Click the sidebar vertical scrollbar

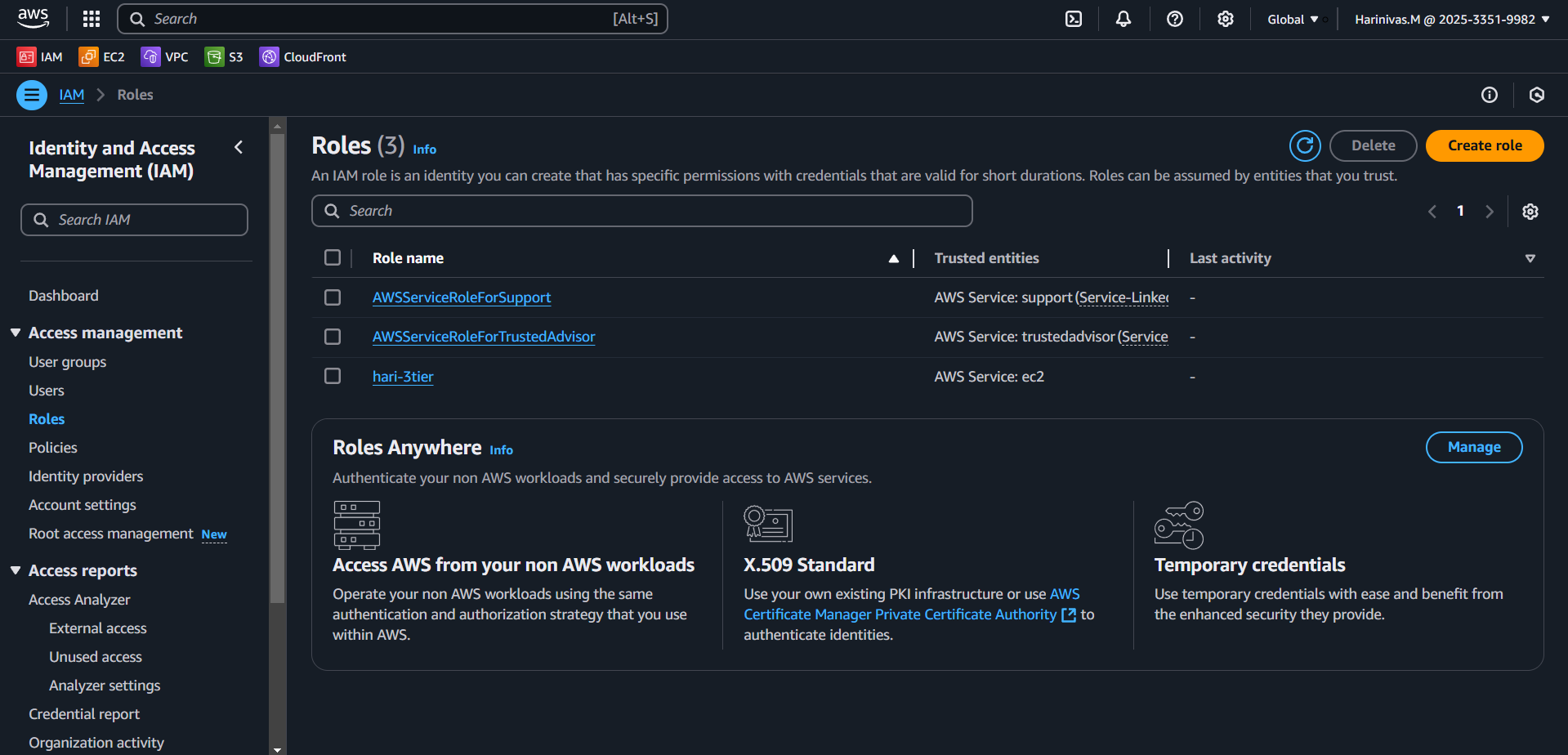277,368
